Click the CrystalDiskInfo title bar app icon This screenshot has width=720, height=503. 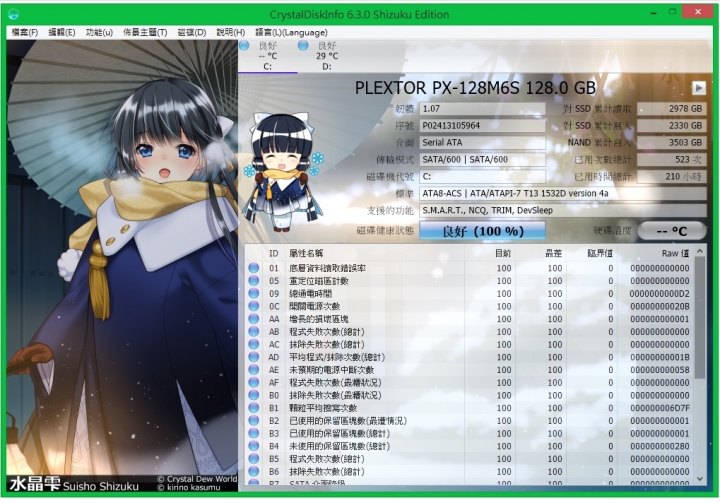click(x=14, y=14)
